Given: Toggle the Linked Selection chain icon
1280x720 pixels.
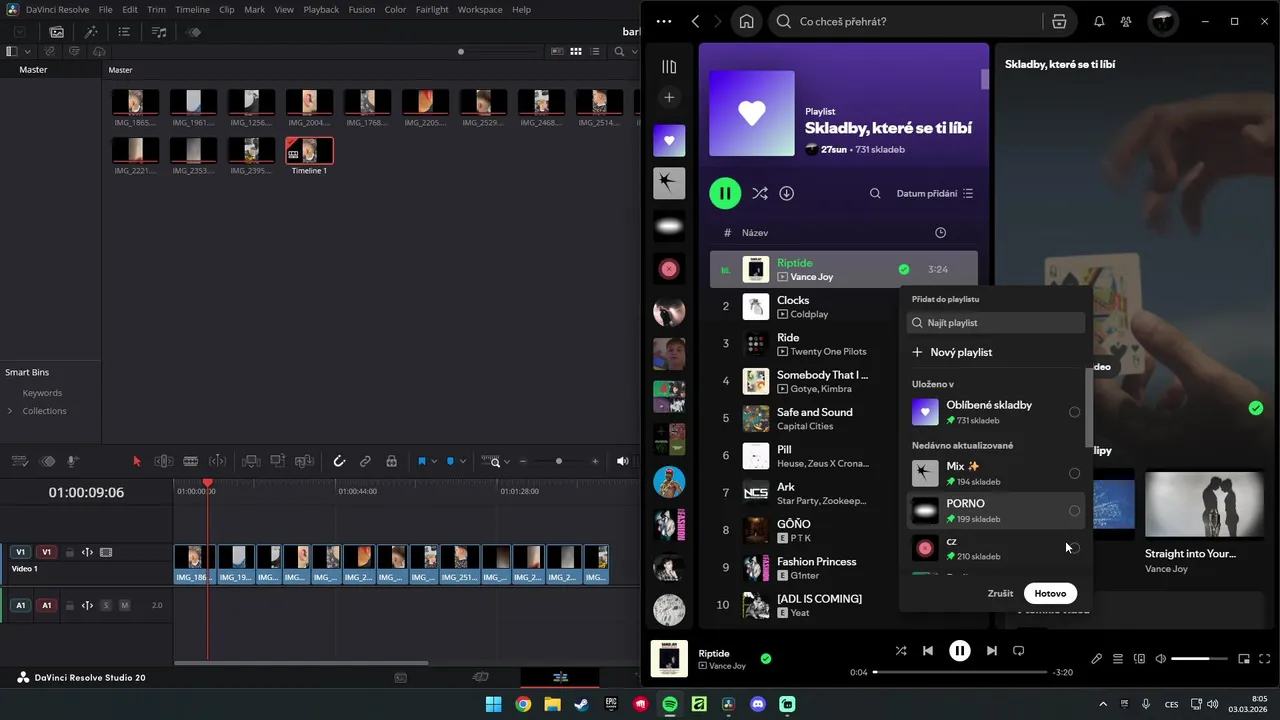Looking at the screenshot, I should pyautogui.click(x=365, y=461).
